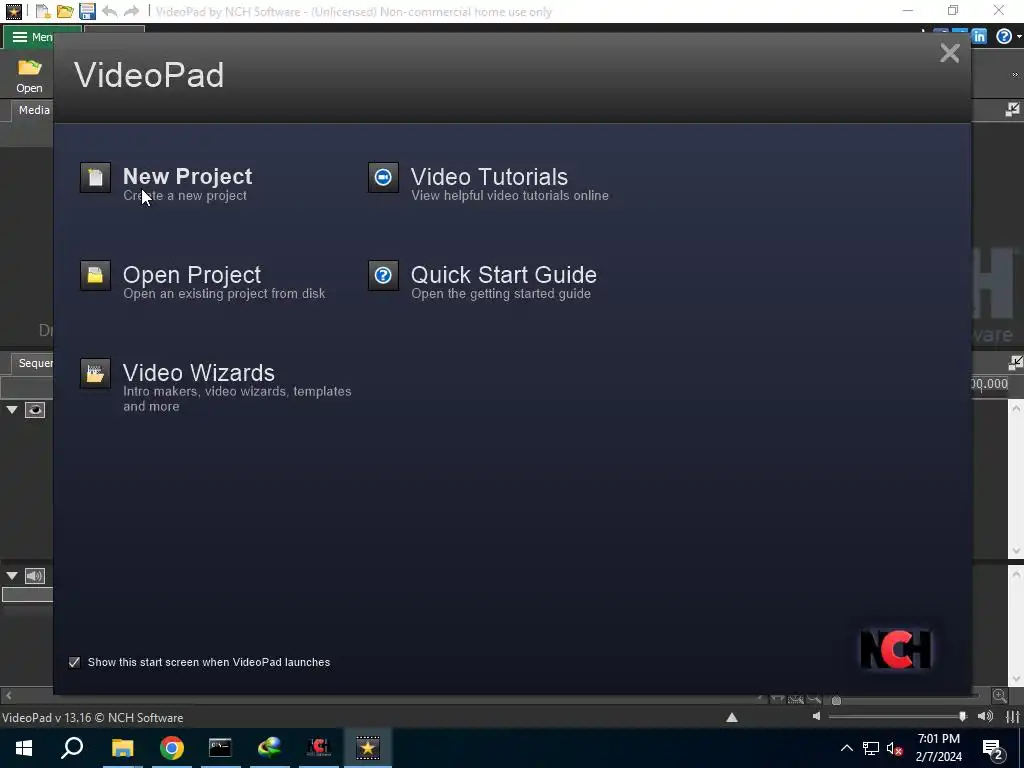Open the green Menu button
Screen dimensions: 1024x768
coord(29,37)
